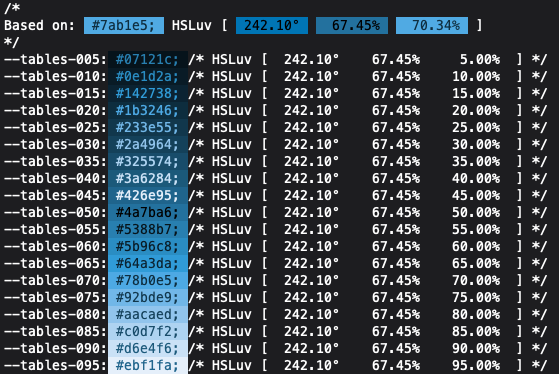
Task: Click the 15.00% lightness value
Action: point(476,93)
